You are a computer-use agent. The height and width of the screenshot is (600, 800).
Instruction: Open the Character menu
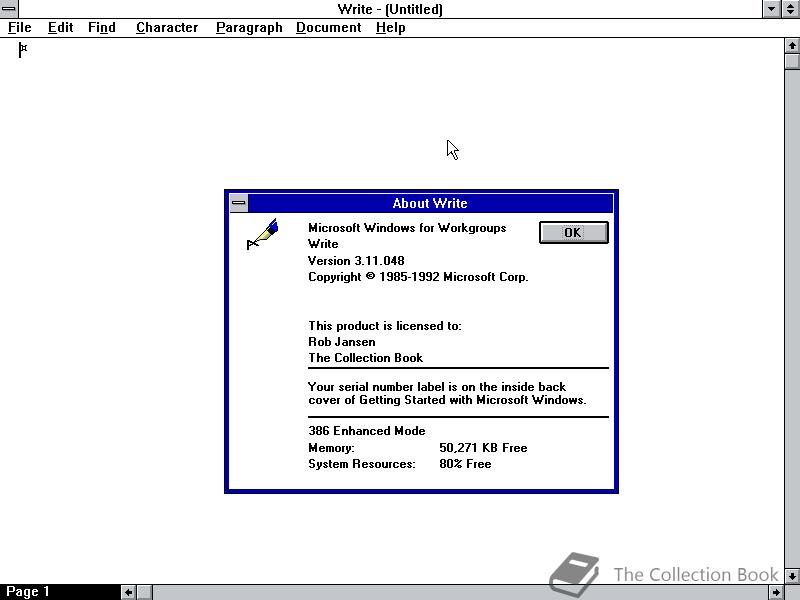(167, 28)
